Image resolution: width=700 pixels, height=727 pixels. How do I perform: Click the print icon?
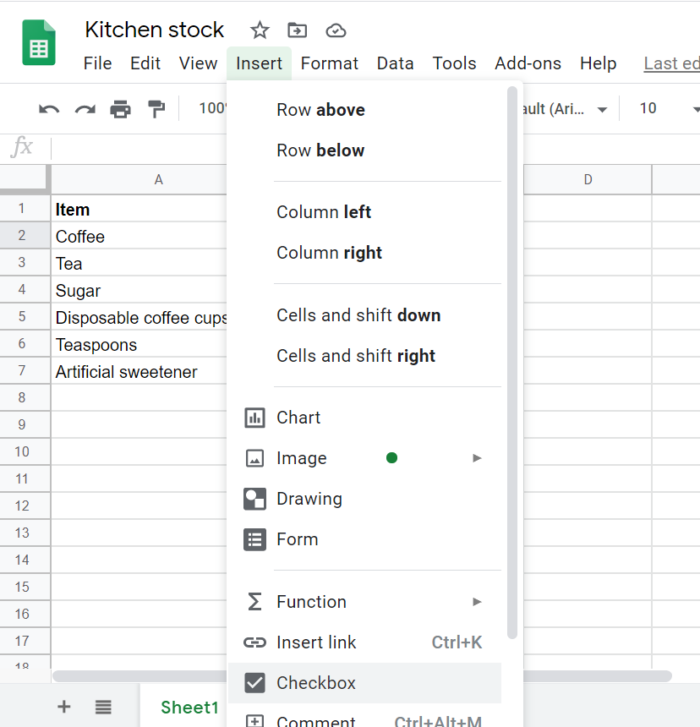(x=120, y=109)
